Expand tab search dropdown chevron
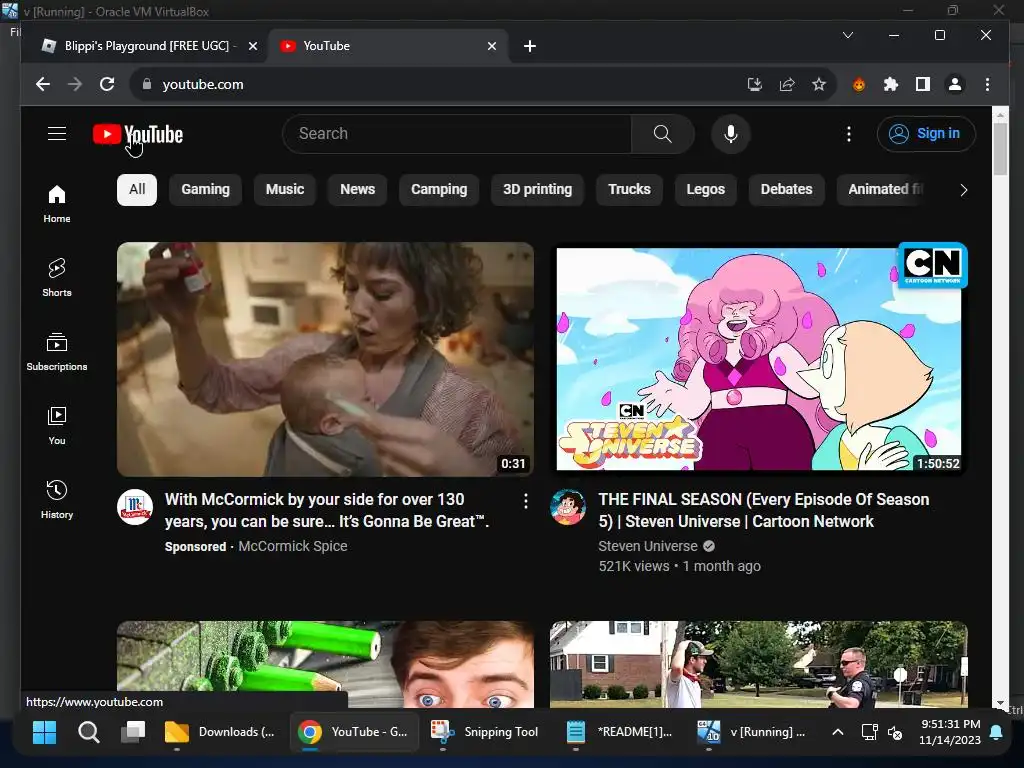 click(x=848, y=35)
